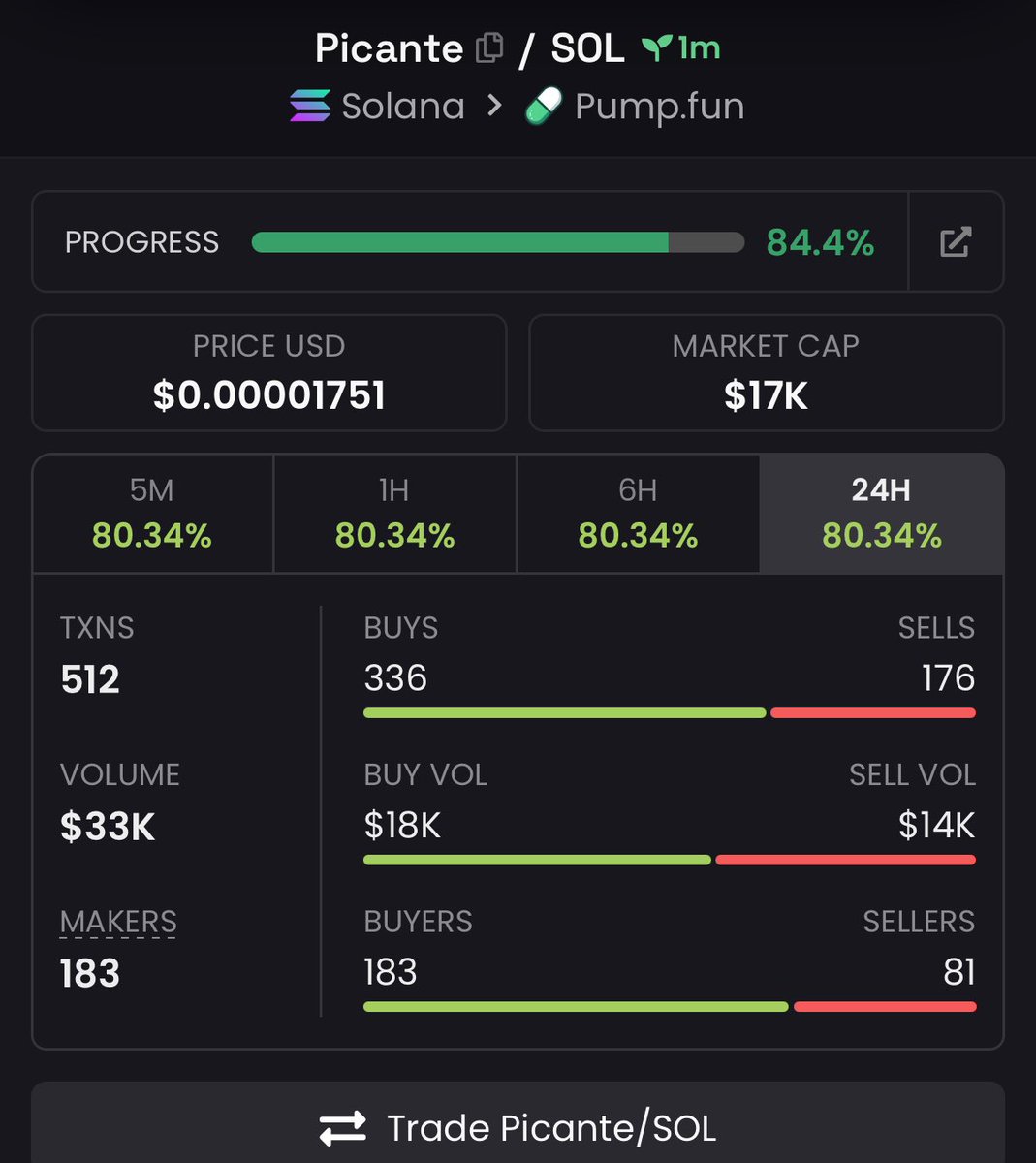Screen dimensions: 1036x1163
Task: Click the MARKET CAP $17K stat card
Action: pos(766,372)
